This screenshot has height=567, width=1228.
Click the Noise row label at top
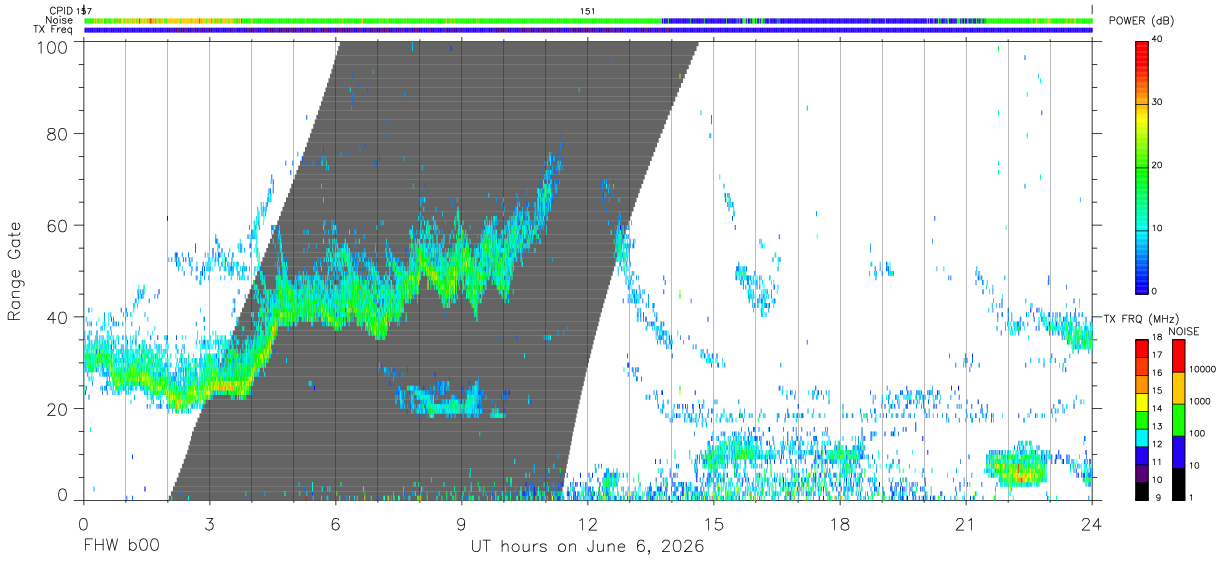58,20
